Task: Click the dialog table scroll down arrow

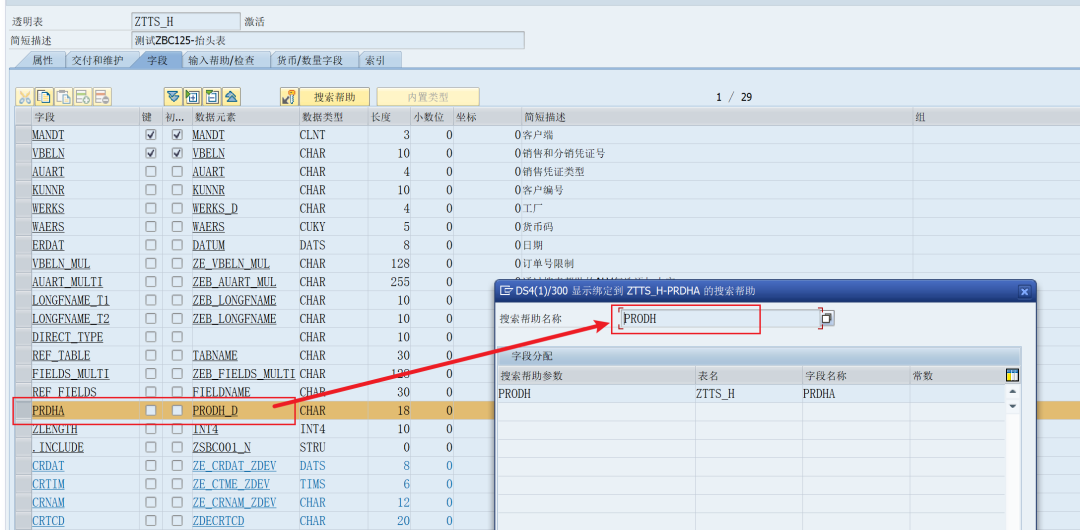Action: pos(1012,406)
